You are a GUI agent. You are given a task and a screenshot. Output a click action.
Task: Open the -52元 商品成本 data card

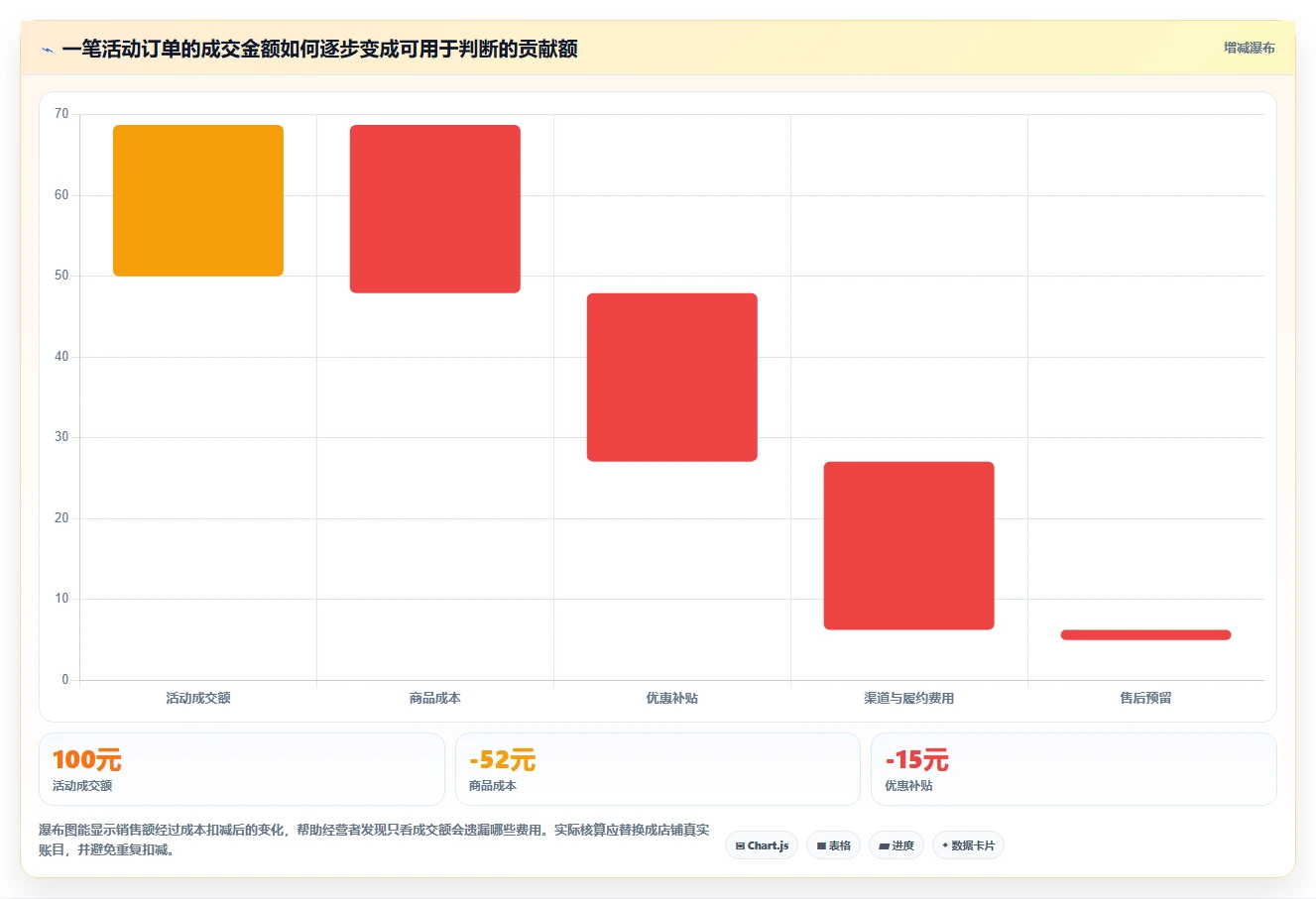658,769
